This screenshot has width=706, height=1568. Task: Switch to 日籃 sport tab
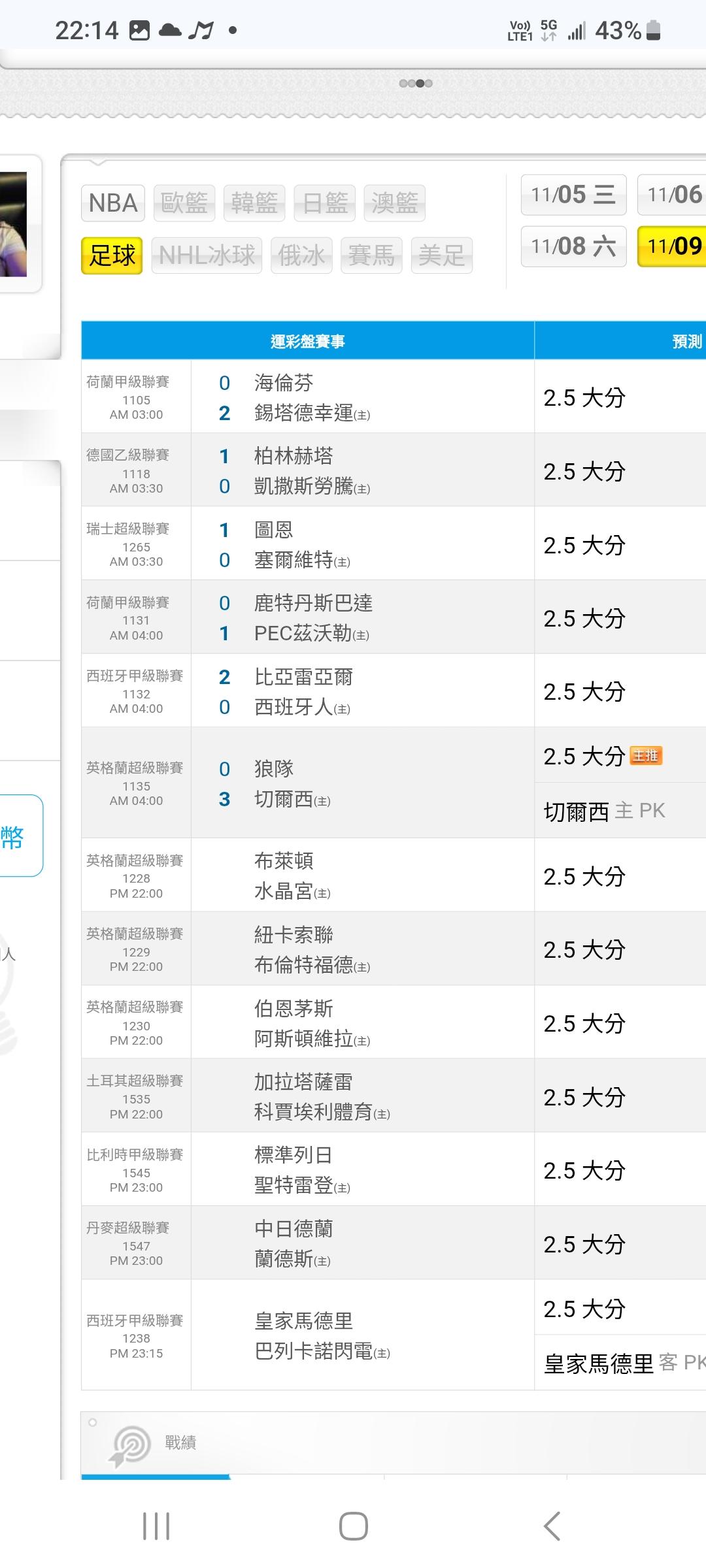[x=325, y=203]
